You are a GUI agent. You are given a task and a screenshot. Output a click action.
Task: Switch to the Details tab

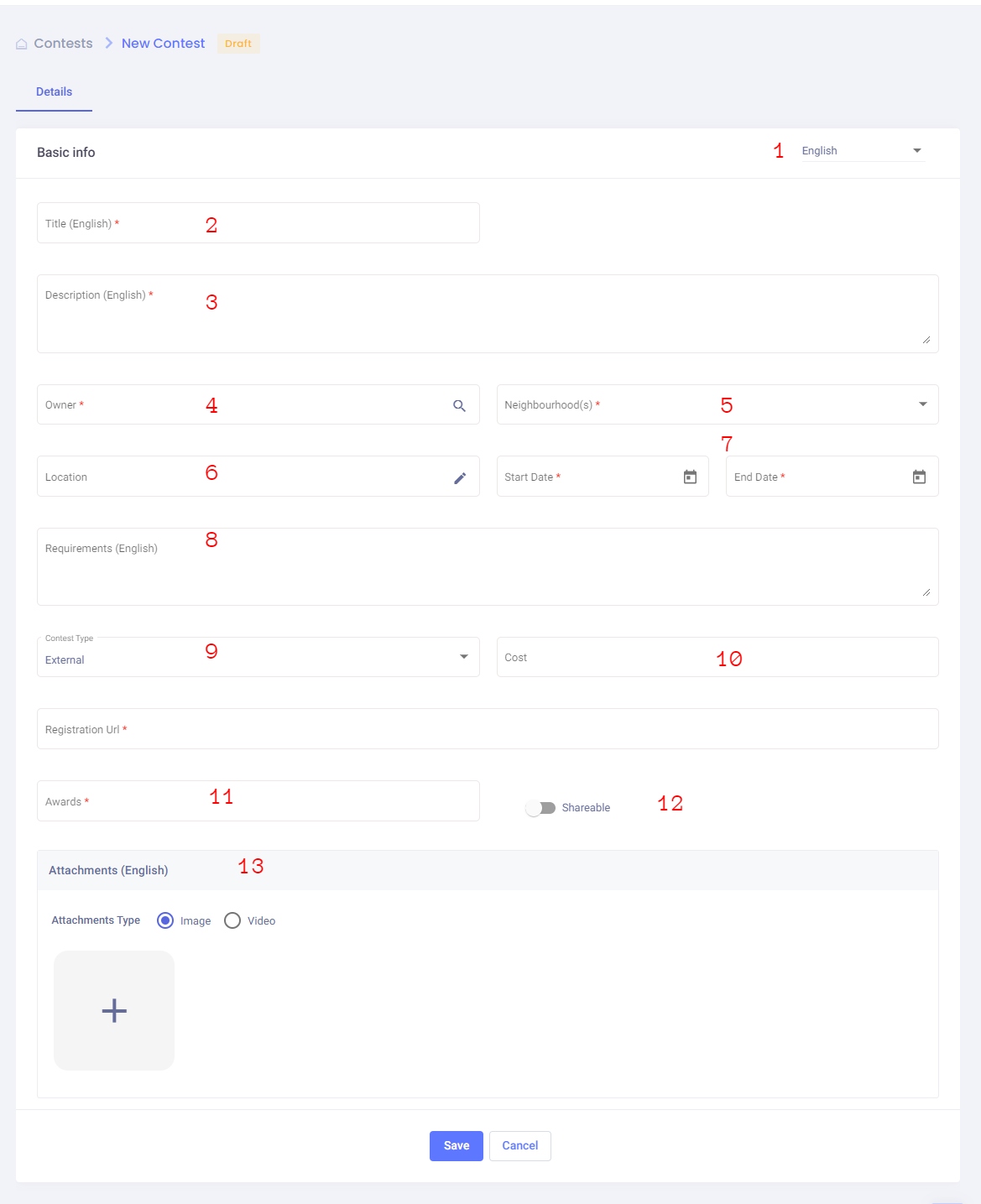tap(54, 92)
